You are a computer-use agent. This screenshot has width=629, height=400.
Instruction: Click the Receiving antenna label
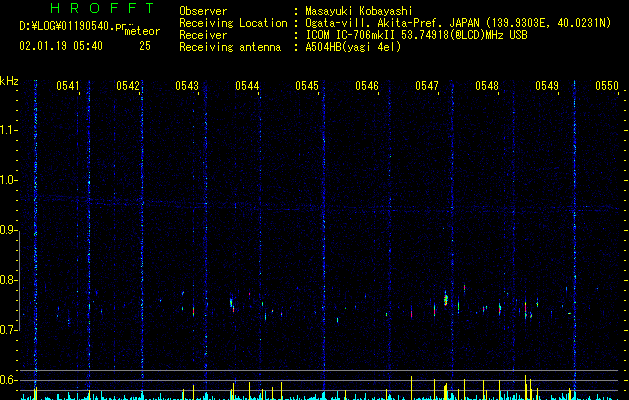(230, 47)
